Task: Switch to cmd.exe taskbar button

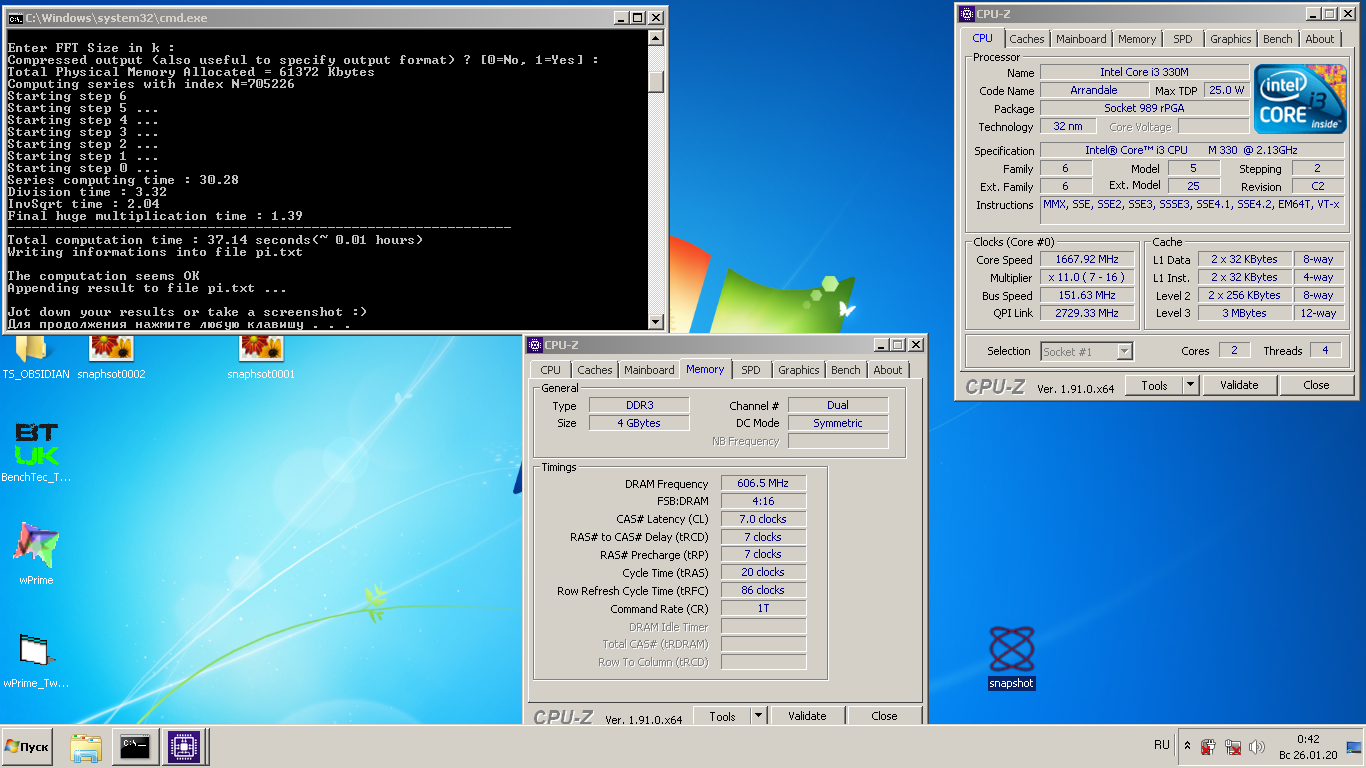Action: tap(134, 746)
